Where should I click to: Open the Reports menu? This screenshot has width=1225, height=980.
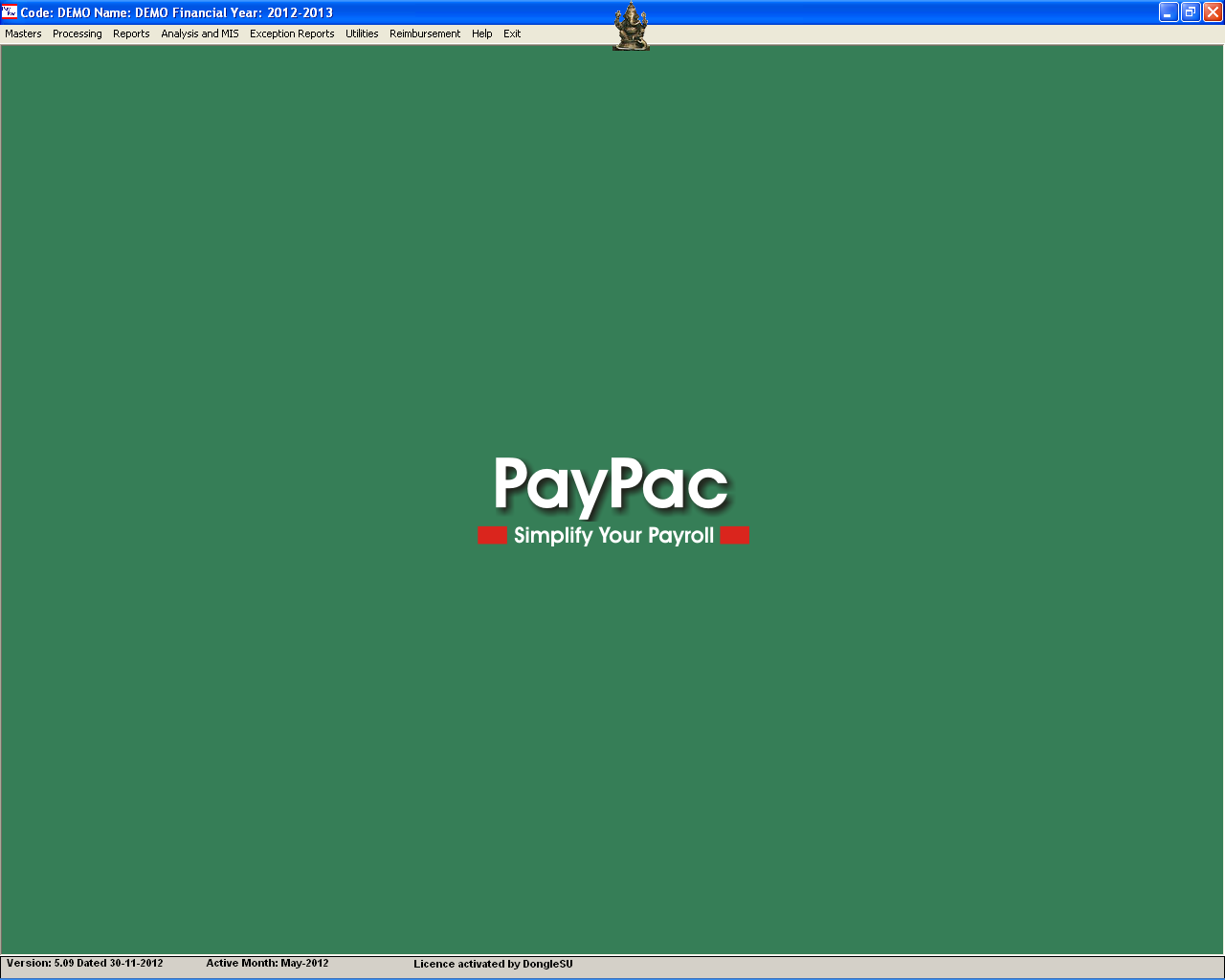[131, 33]
